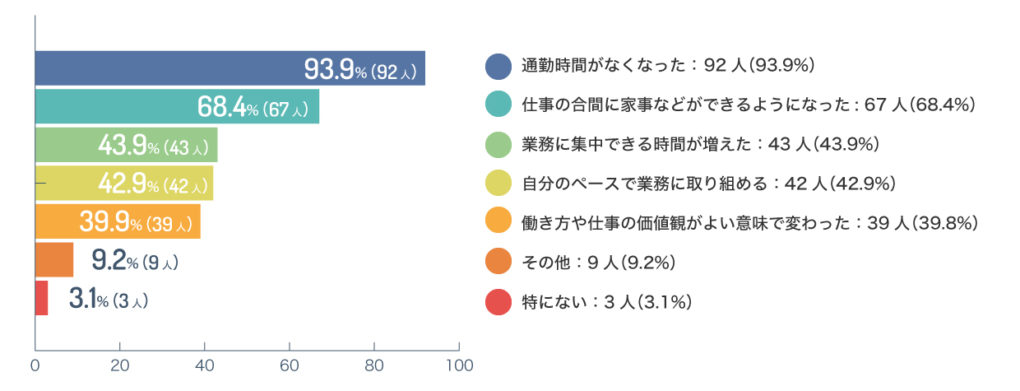
Task: Select the 39.9% orange bar
Action: pos(117,221)
